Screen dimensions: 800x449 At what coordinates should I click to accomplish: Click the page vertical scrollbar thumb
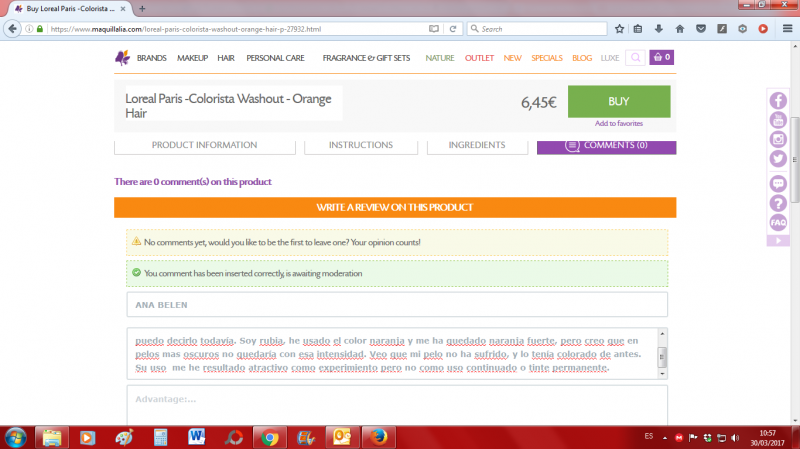(795, 160)
